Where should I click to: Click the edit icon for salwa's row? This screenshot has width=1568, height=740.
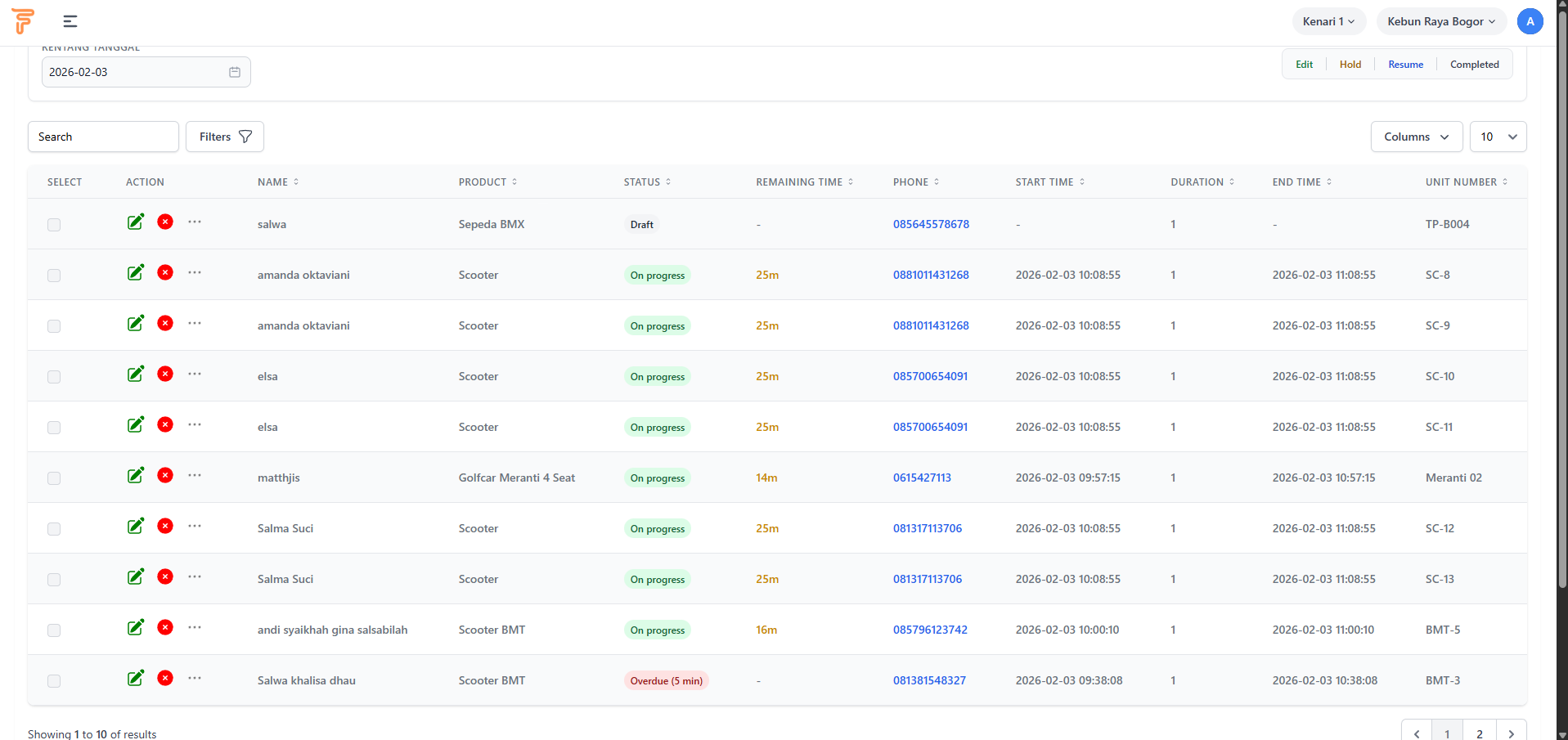click(x=136, y=222)
